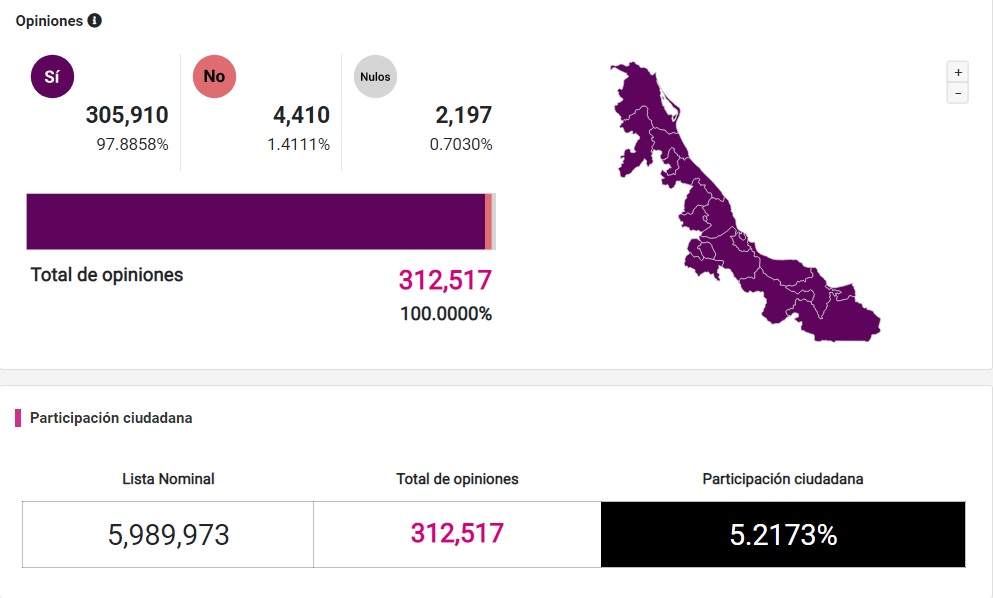Click the pink total 312,517 beside the bar
This screenshot has height=598, width=993.
click(445, 280)
